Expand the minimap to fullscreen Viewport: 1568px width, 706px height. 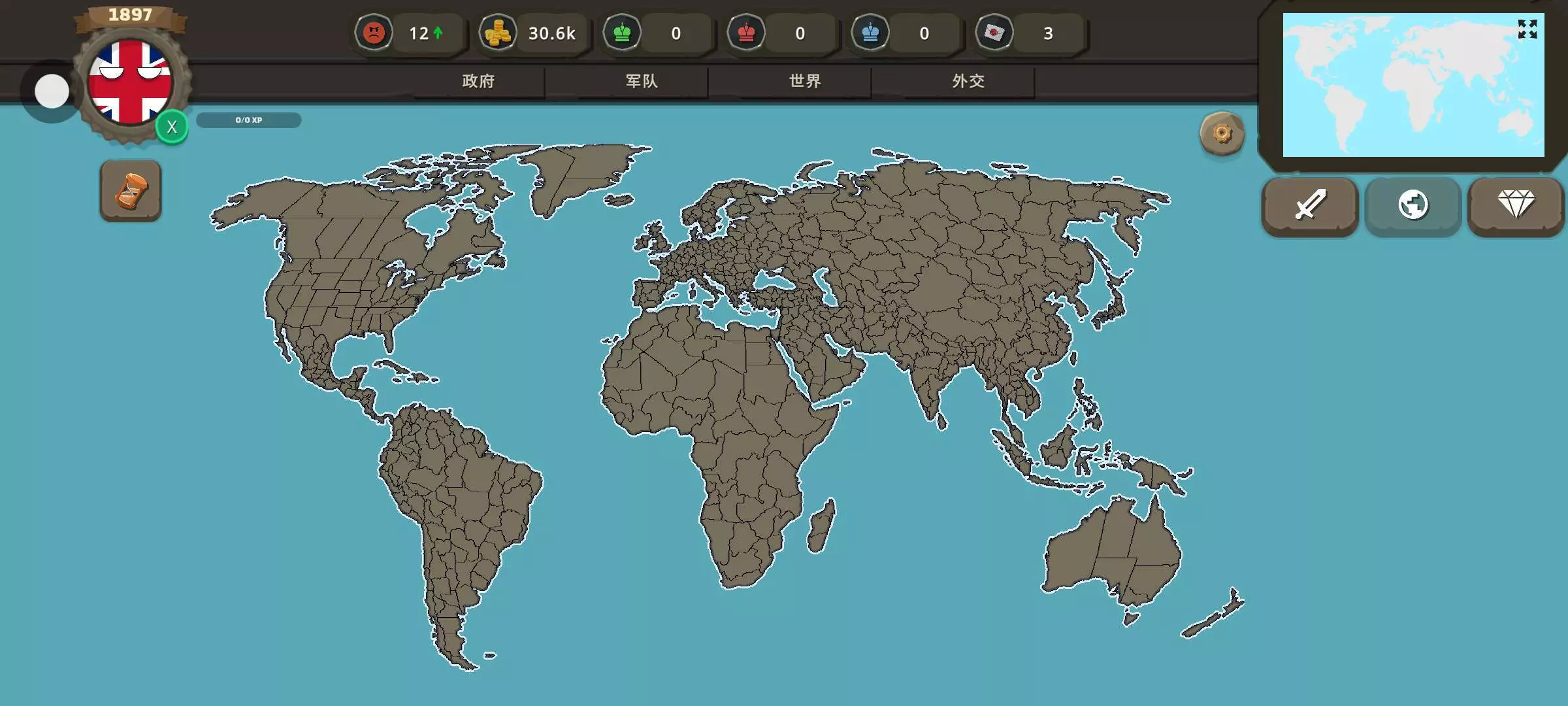(x=1527, y=29)
